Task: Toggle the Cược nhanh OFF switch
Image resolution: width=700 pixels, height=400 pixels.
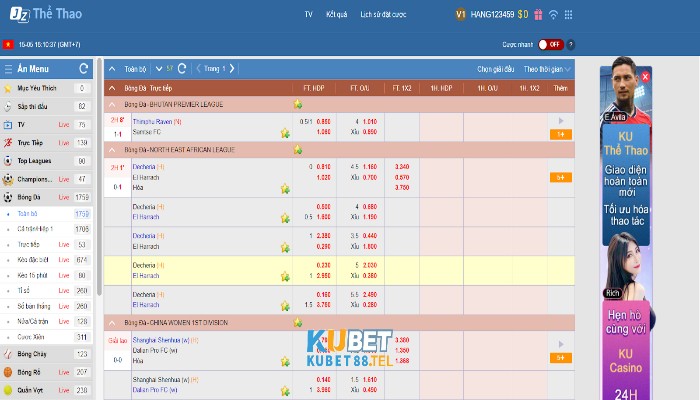Action: tap(550, 45)
